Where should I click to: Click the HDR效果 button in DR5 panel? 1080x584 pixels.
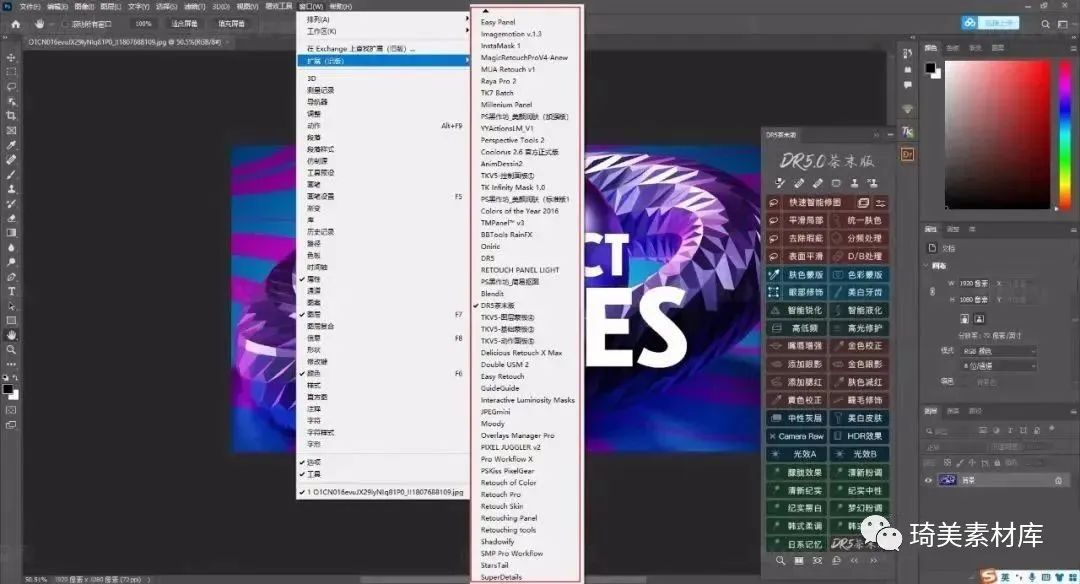click(x=859, y=436)
